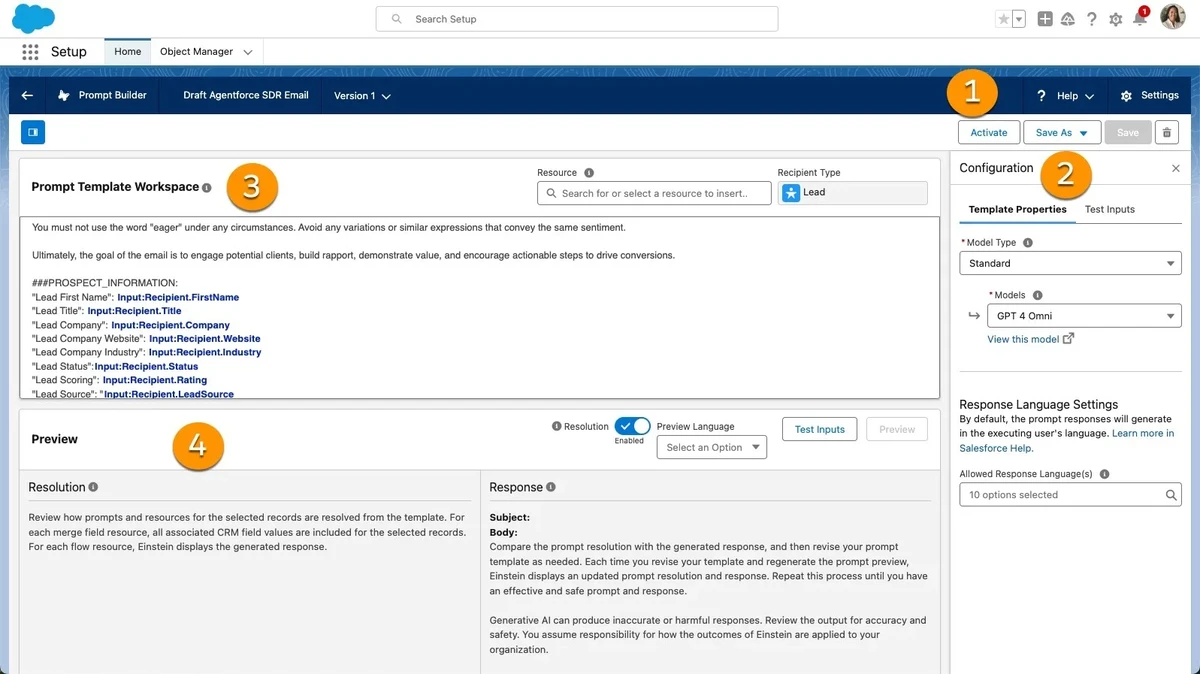This screenshot has width=1200, height=674.
Task: Open the Models GPT 4 Omni dropdown
Action: (x=1083, y=316)
